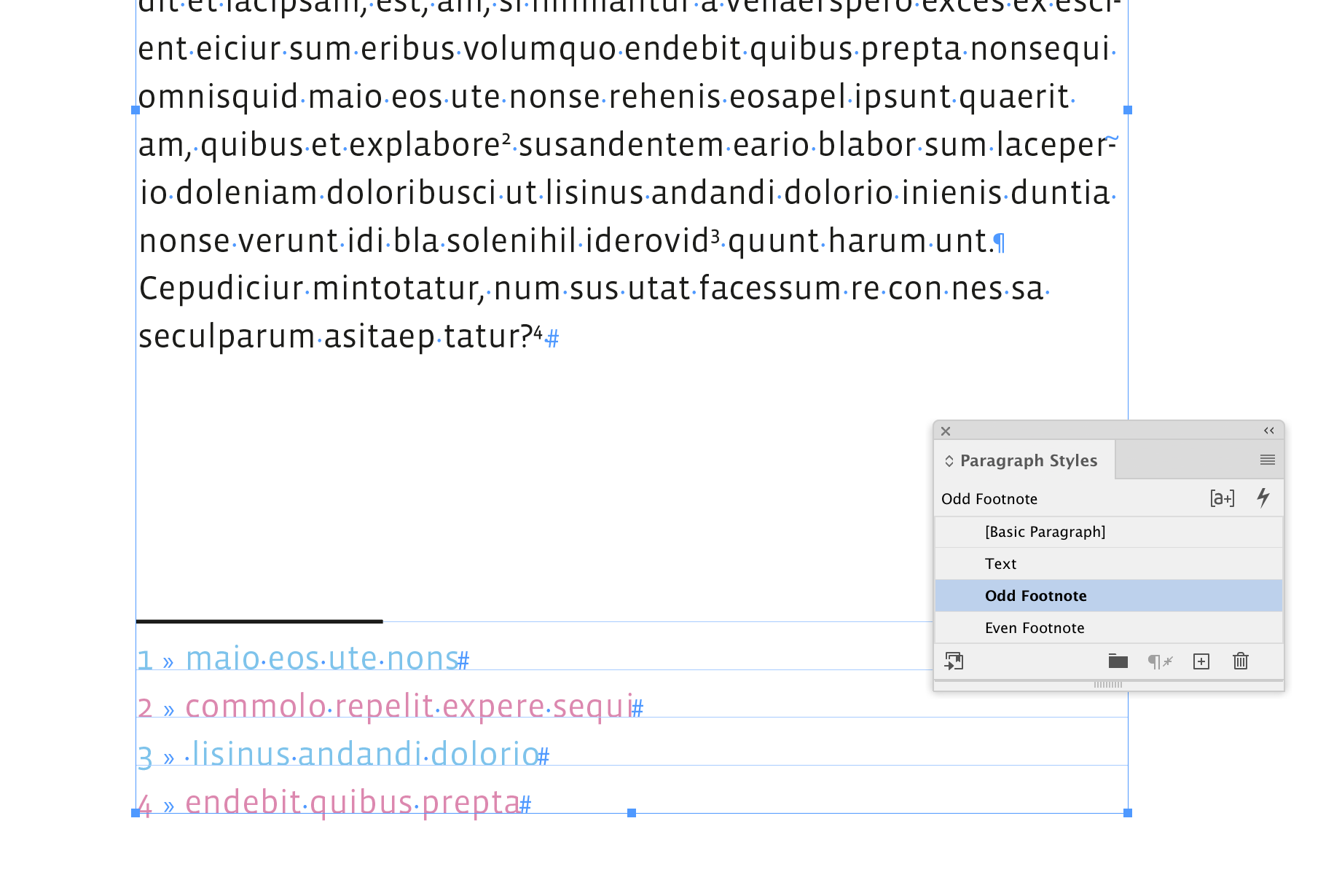Select the Even Footnote style

click(1035, 627)
